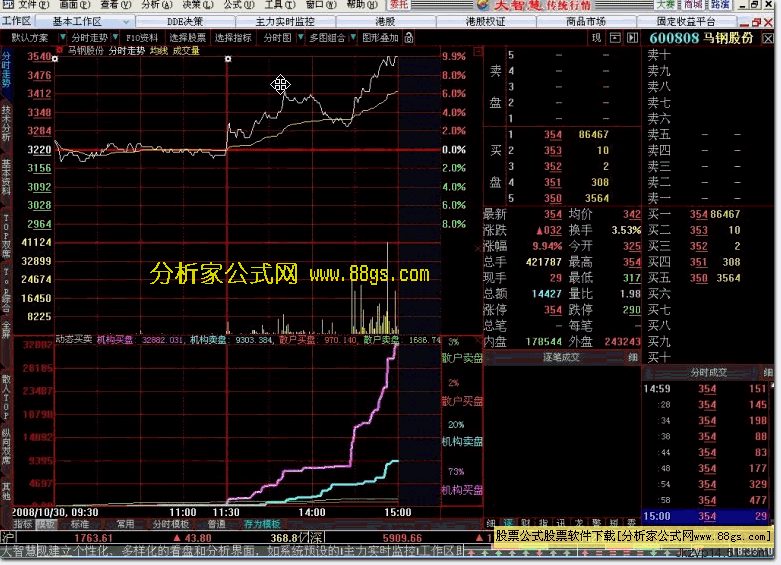Click the 委托 trading icon in title bar
The height and width of the screenshot is (565, 781).
399,5
